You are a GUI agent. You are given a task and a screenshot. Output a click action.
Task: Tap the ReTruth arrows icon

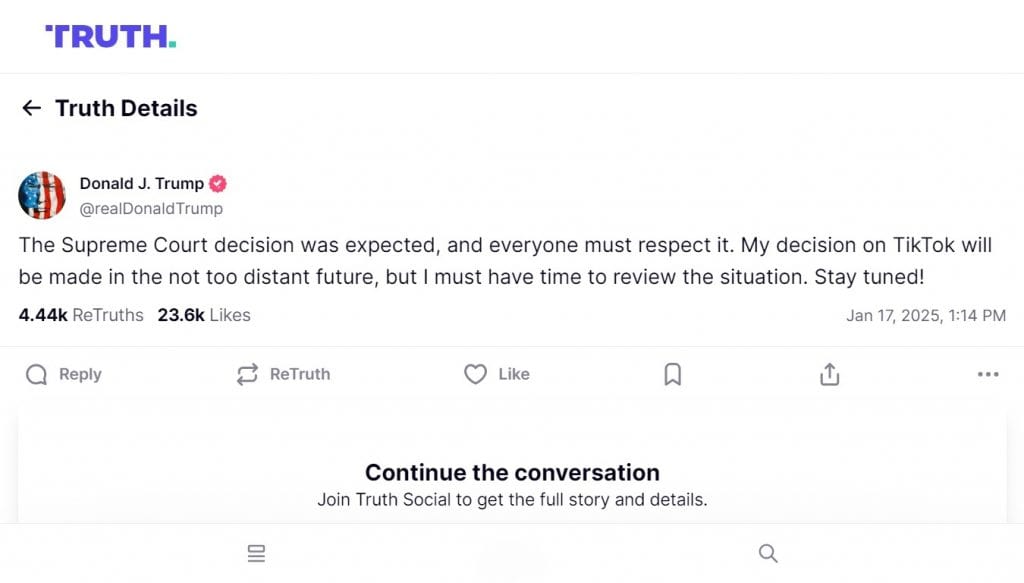tap(248, 374)
